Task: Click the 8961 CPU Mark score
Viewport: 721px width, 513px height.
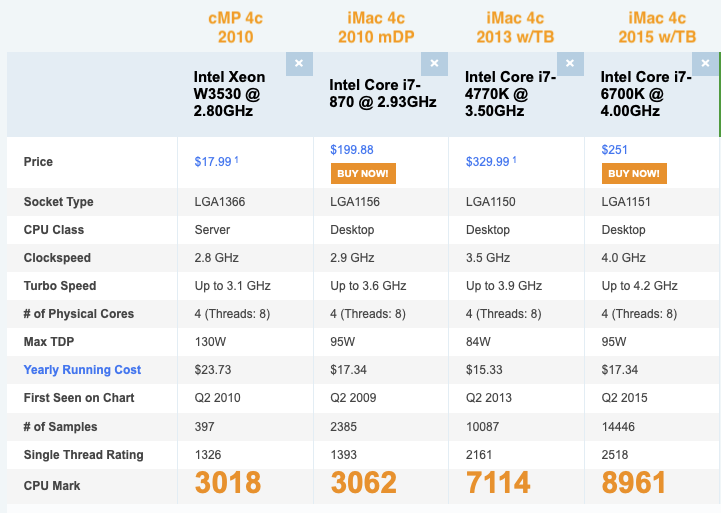Action: 634,483
